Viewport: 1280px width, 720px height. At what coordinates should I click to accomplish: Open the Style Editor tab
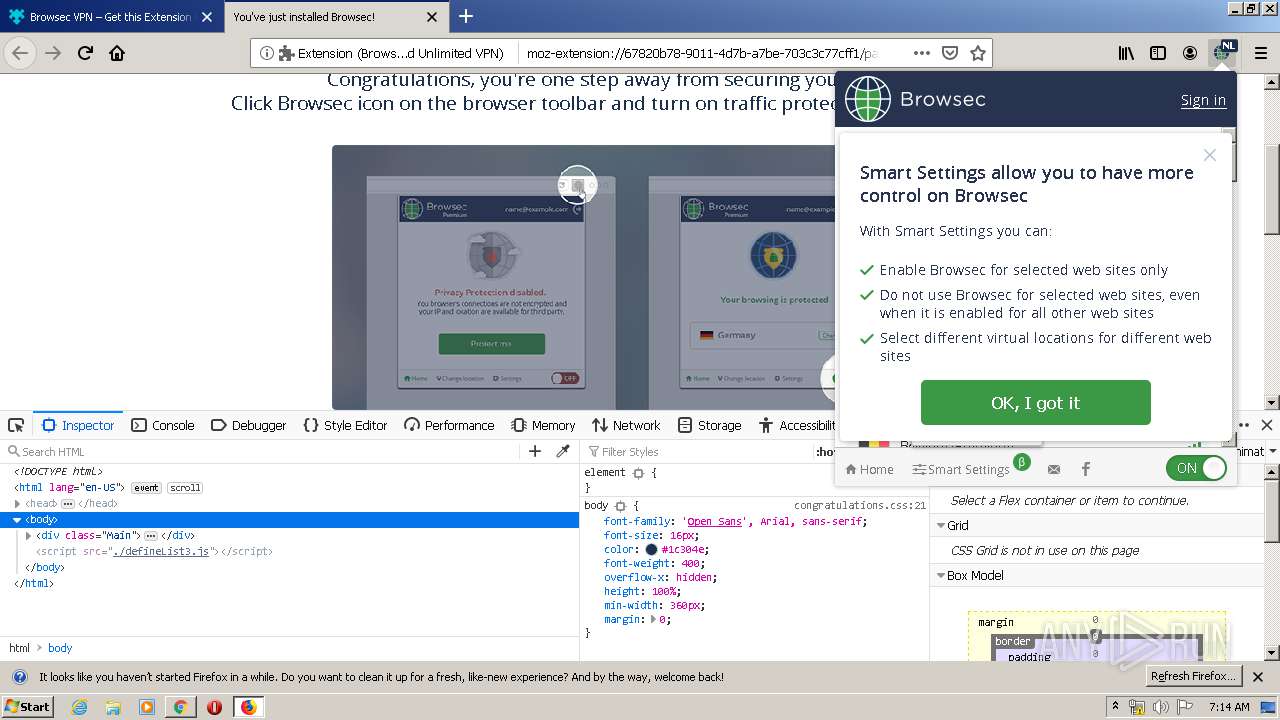(x=345, y=425)
